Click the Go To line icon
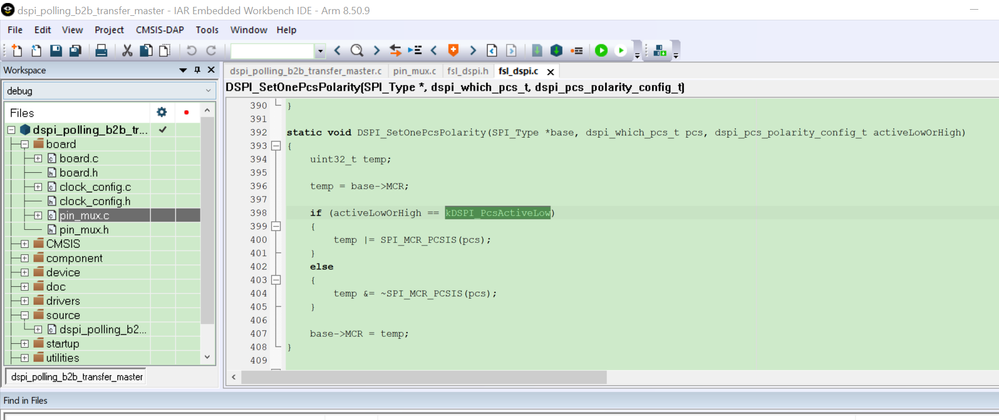The image size is (999, 420). tap(415, 50)
